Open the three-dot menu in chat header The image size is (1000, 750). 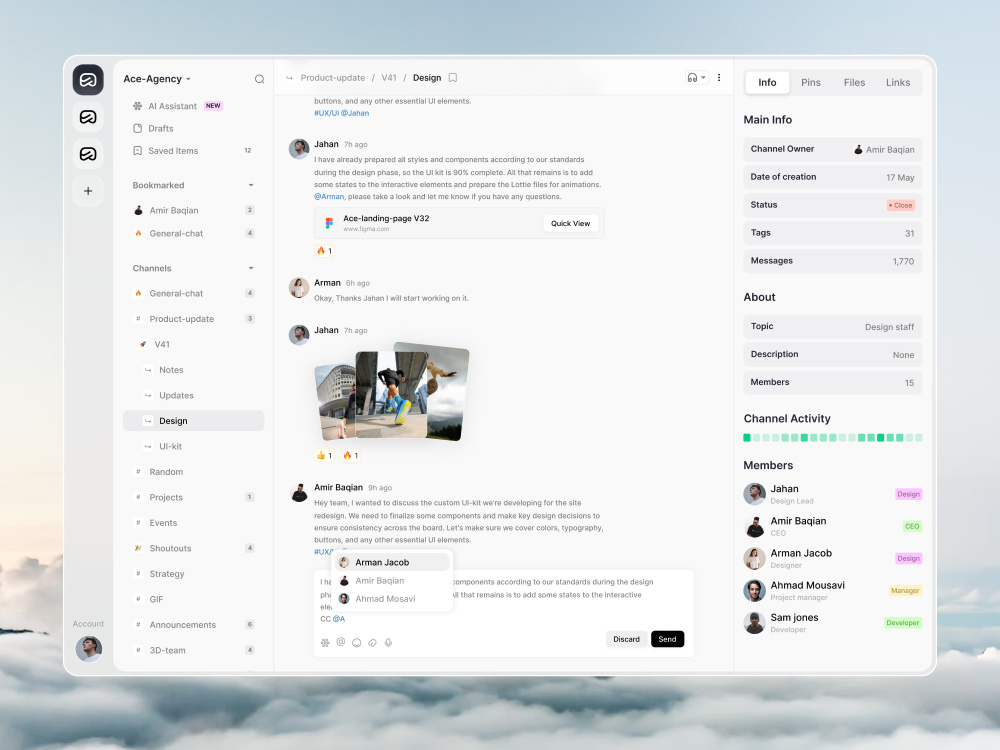click(x=719, y=78)
